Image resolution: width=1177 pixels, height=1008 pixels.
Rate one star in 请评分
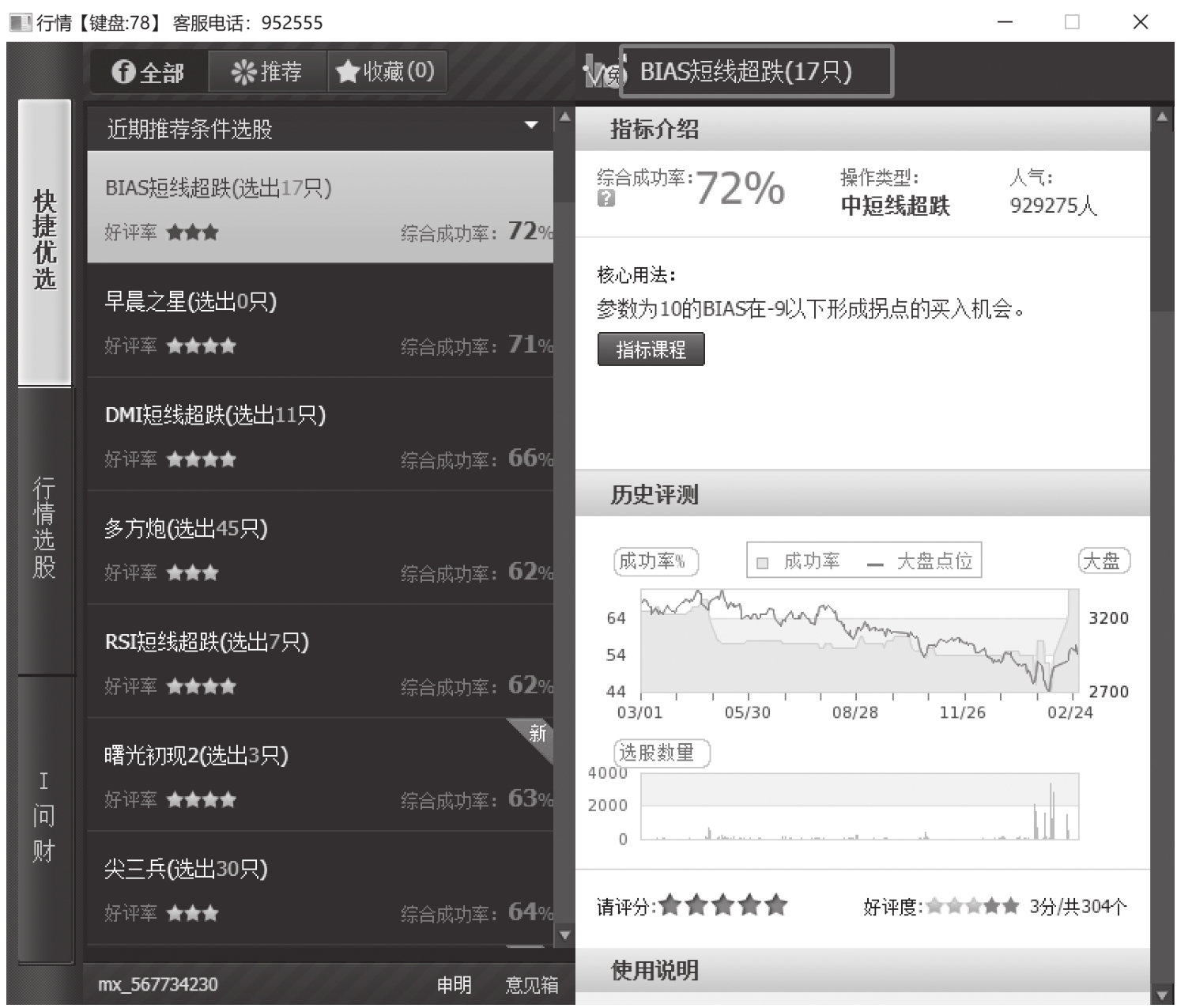click(x=670, y=905)
